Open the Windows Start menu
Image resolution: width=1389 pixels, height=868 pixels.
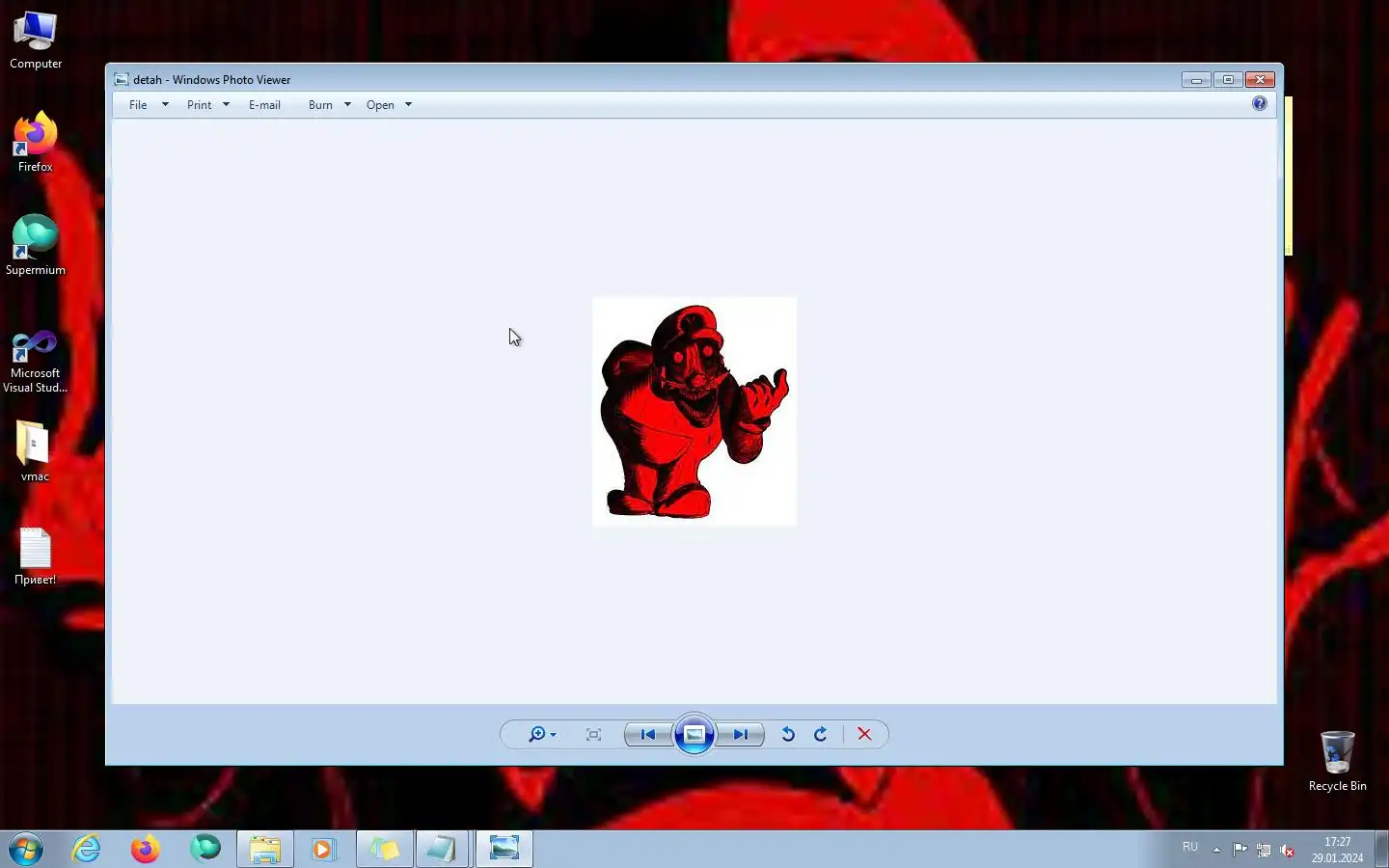tap(26, 850)
